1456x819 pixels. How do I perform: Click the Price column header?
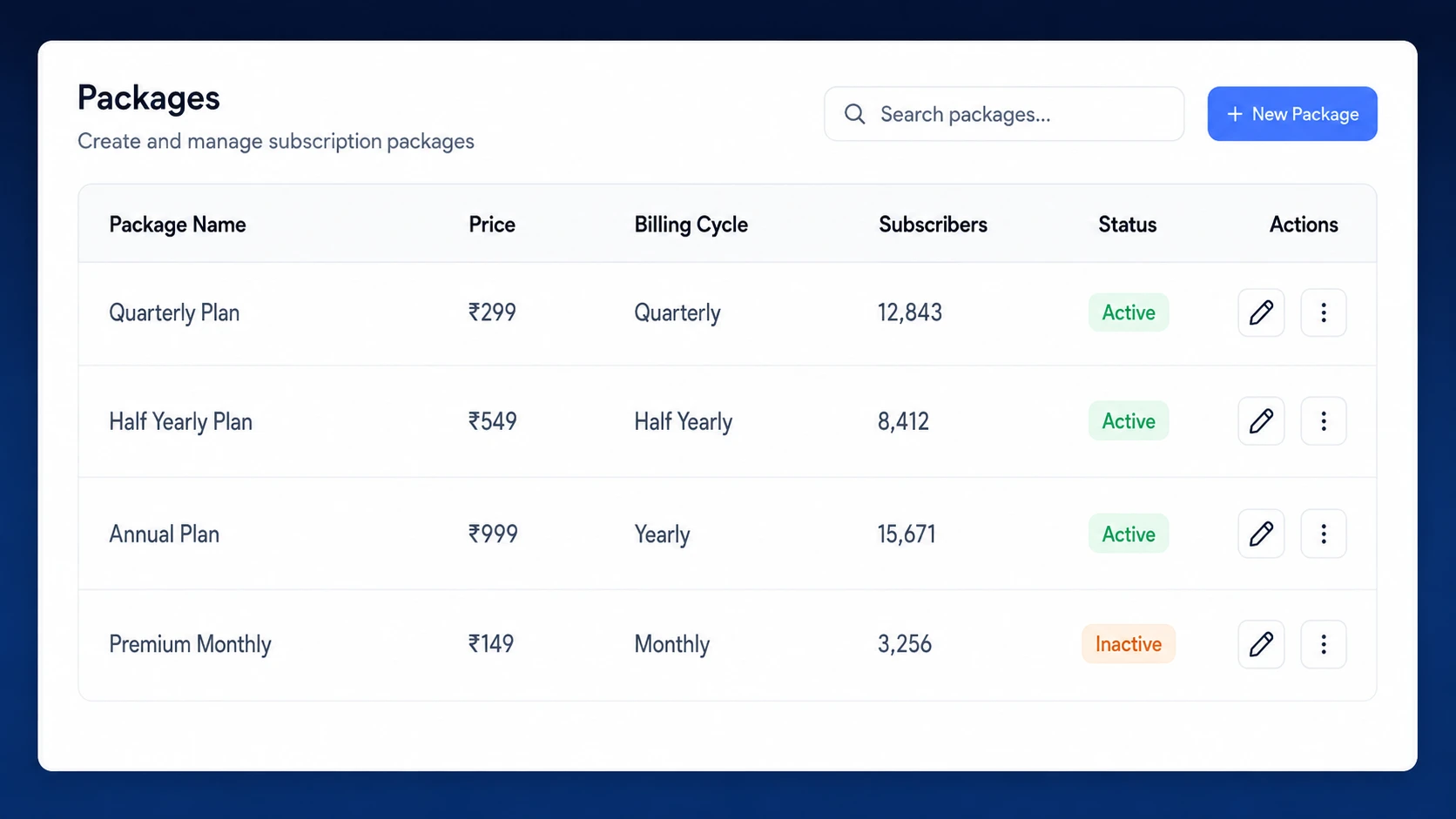coord(492,225)
